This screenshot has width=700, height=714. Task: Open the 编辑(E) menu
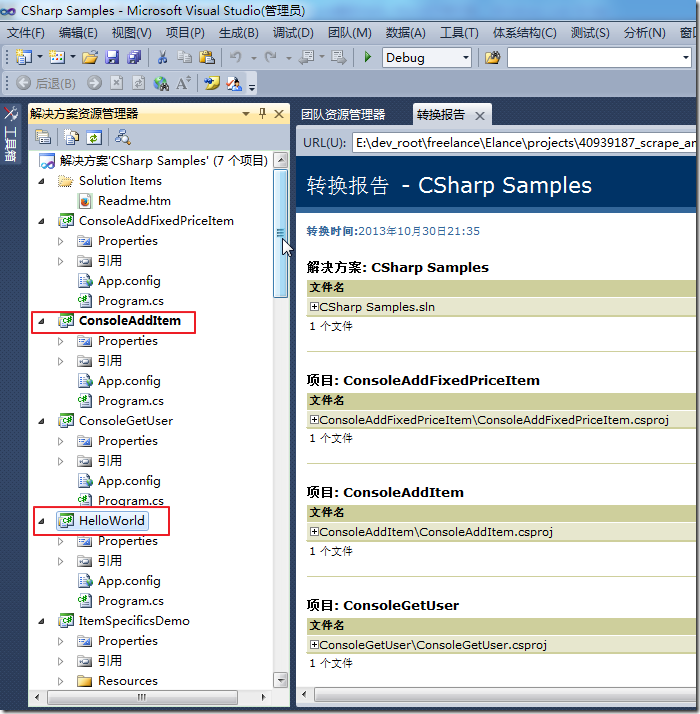(78, 33)
